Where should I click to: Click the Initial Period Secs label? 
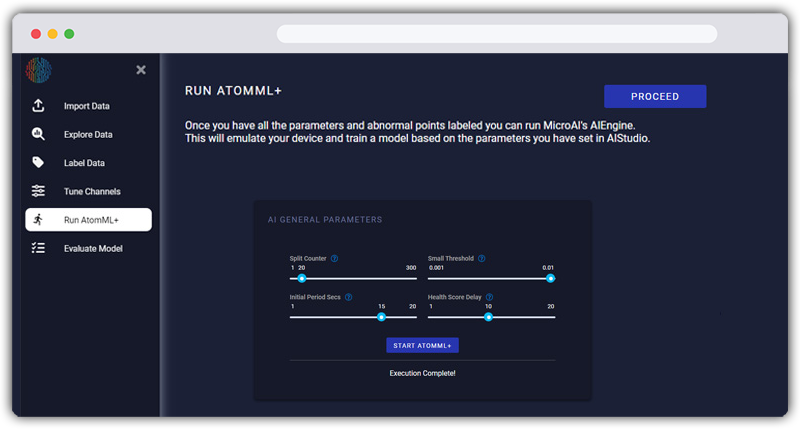(315, 297)
